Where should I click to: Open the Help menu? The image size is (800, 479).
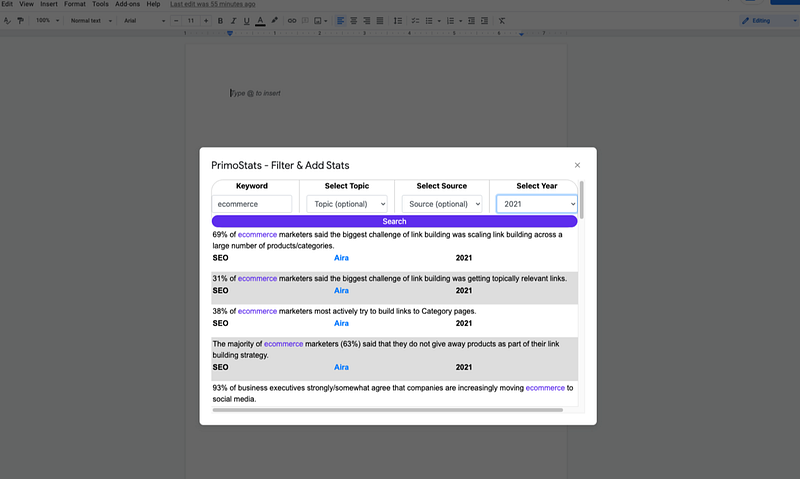[153, 4]
